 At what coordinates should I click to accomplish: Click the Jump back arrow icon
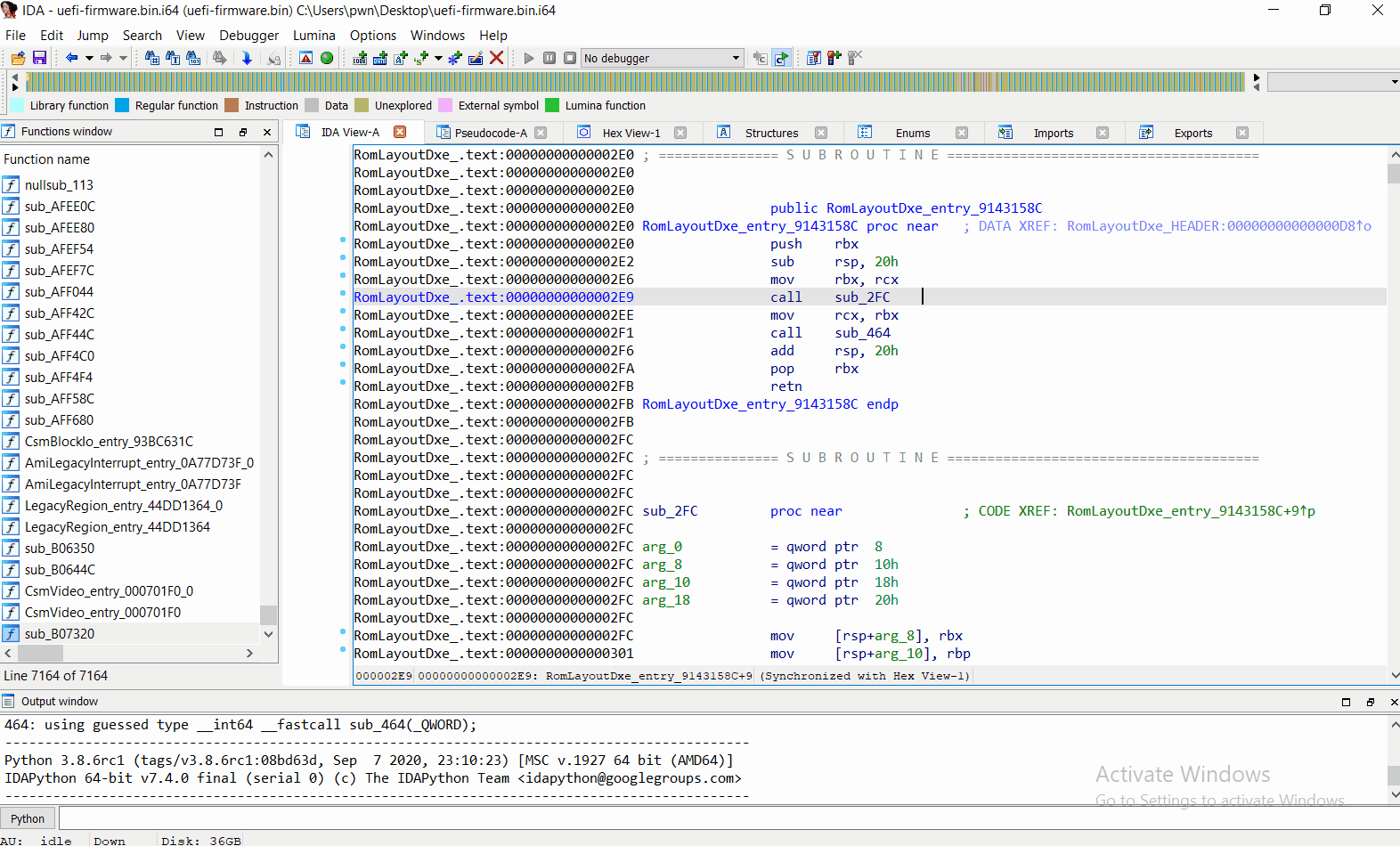tap(71, 58)
